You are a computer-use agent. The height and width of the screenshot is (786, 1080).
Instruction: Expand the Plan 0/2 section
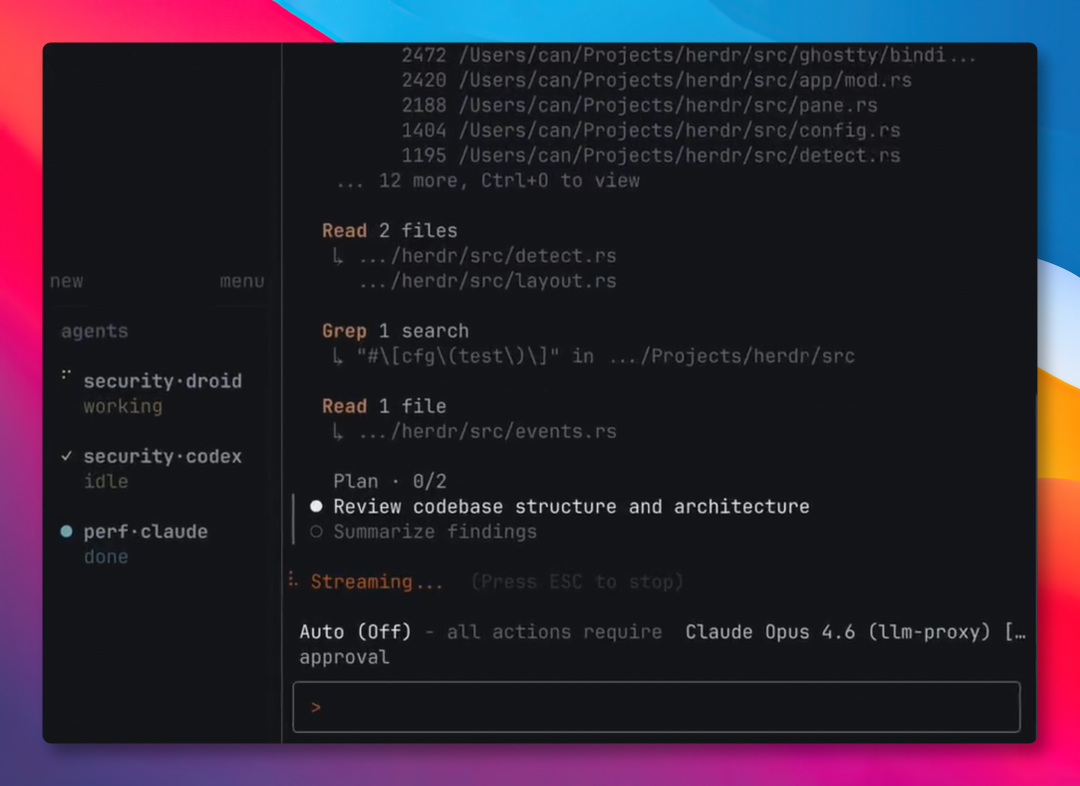pyautogui.click(x=389, y=481)
